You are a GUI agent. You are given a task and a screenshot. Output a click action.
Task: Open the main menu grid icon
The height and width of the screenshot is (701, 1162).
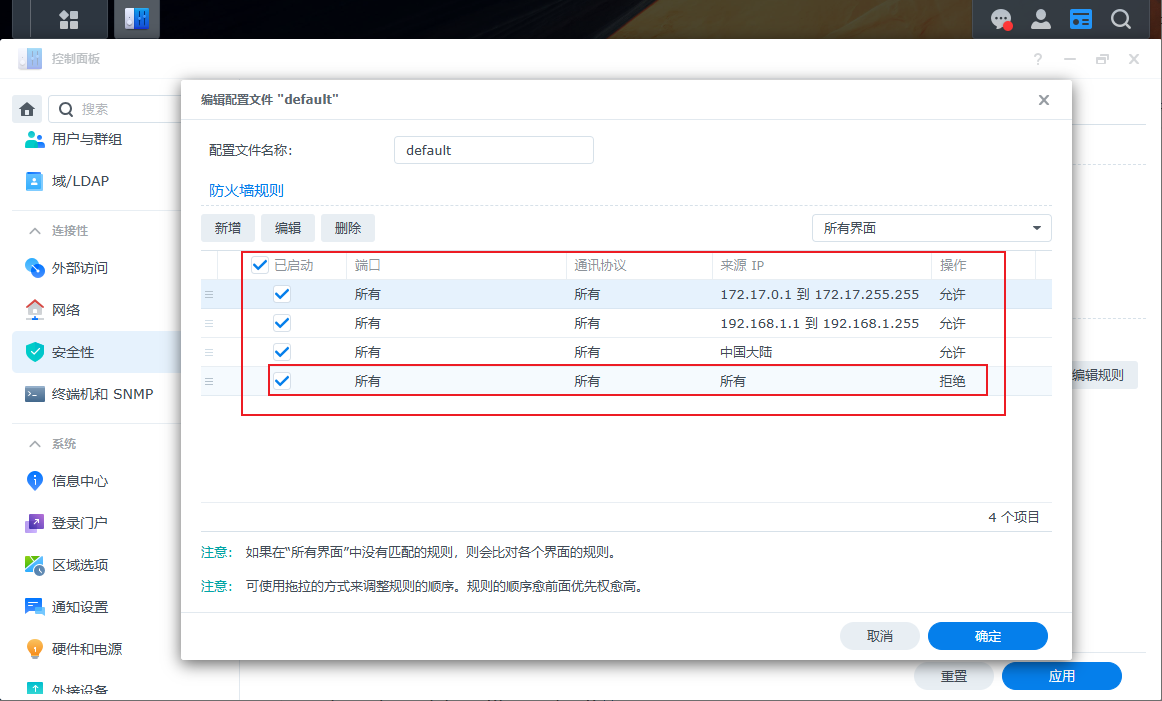[69, 19]
